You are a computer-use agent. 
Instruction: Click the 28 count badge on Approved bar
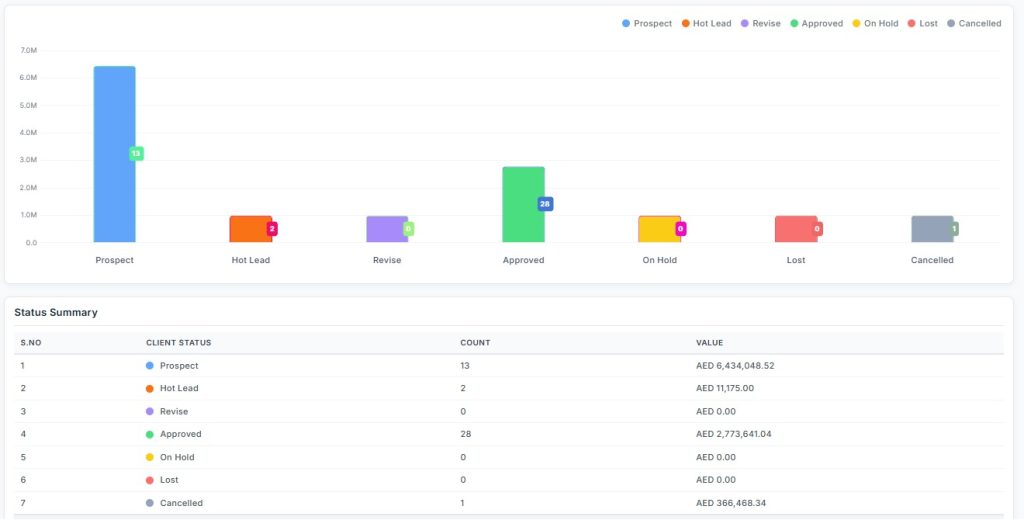pyautogui.click(x=545, y=204)
